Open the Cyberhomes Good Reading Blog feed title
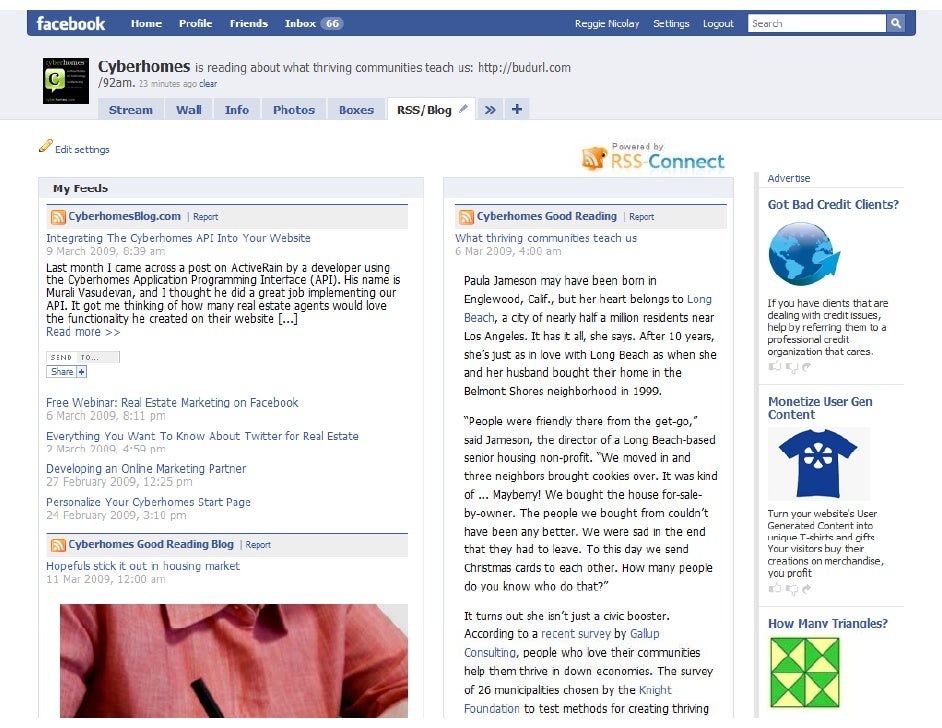This screenshot has width=942, height=728. click(151, 544)
